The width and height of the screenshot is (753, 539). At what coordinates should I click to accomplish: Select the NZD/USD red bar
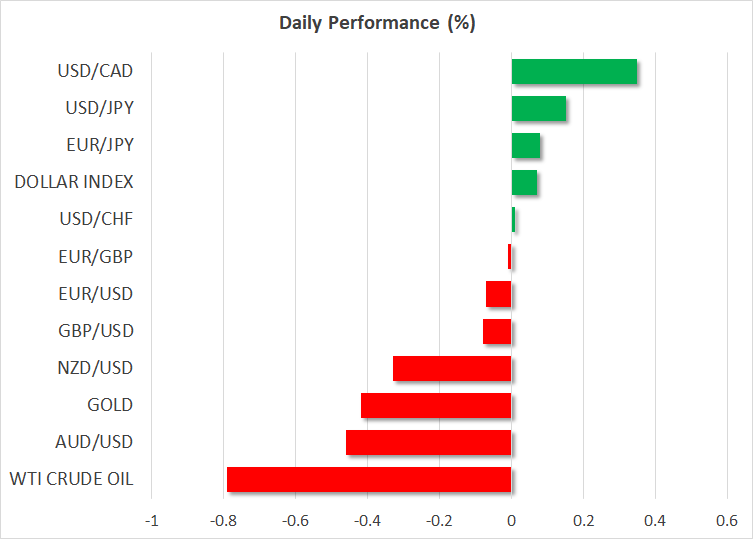(x=452, y=368)
